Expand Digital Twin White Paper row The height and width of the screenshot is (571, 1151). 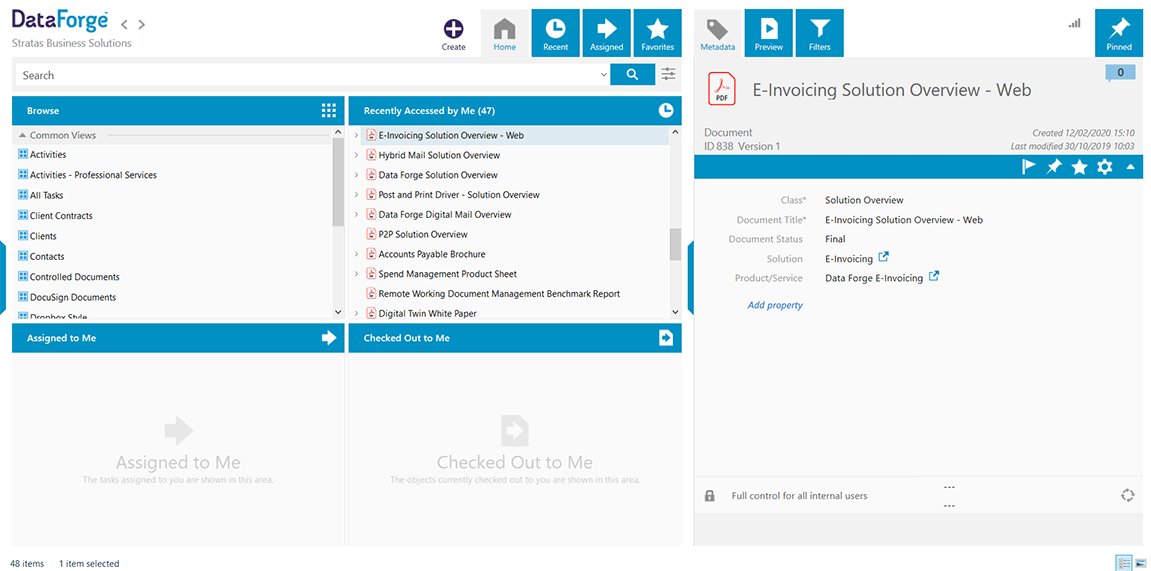[356, 313]
